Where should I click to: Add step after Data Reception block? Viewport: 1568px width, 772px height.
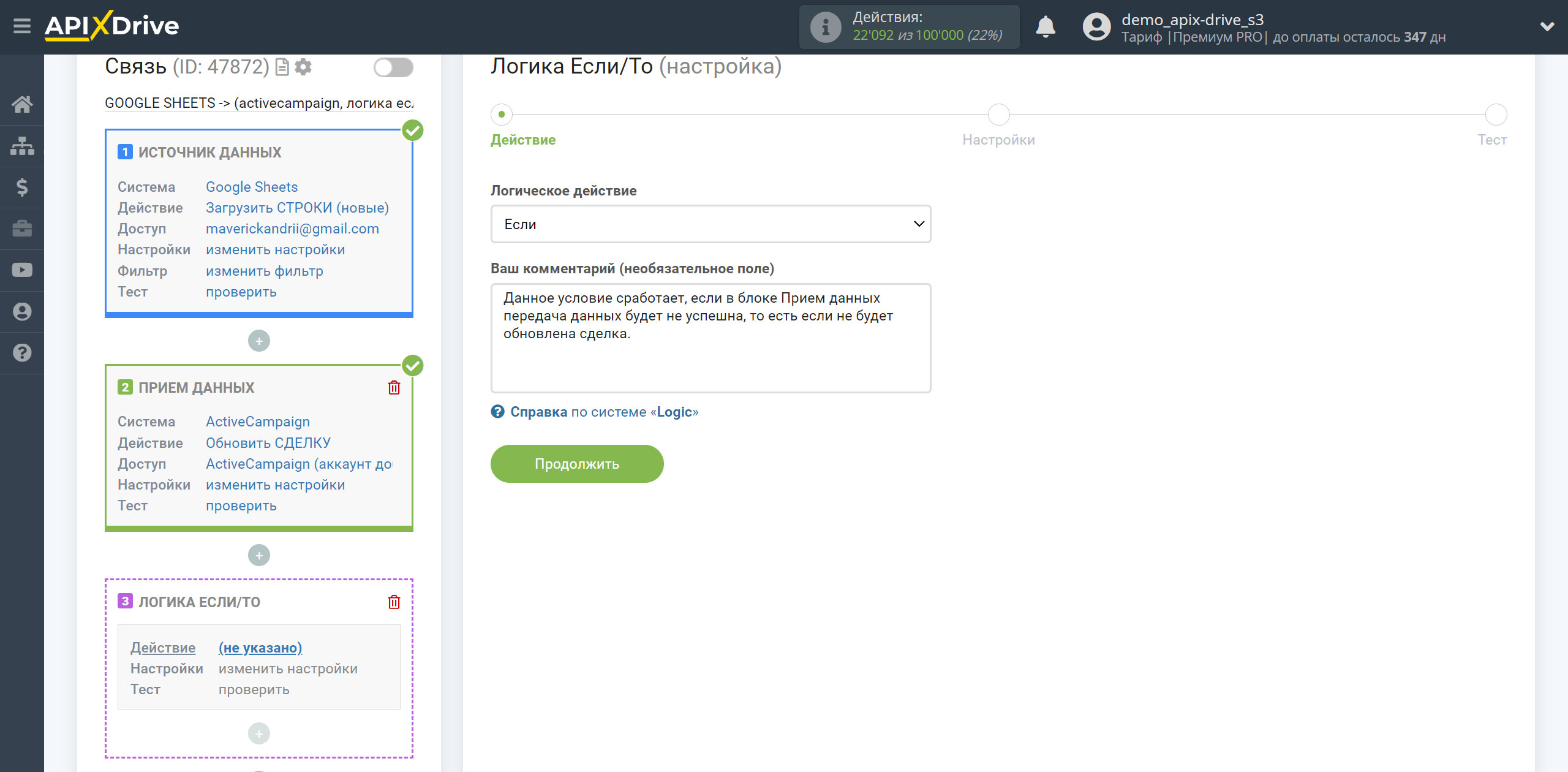coord(259,555)
